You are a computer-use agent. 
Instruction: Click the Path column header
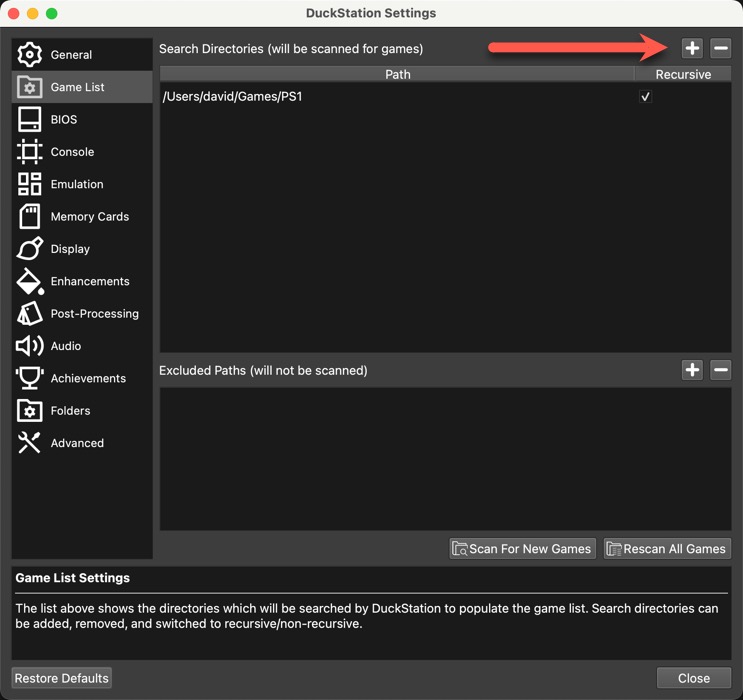pyautogui.click(x=398, y=74)
